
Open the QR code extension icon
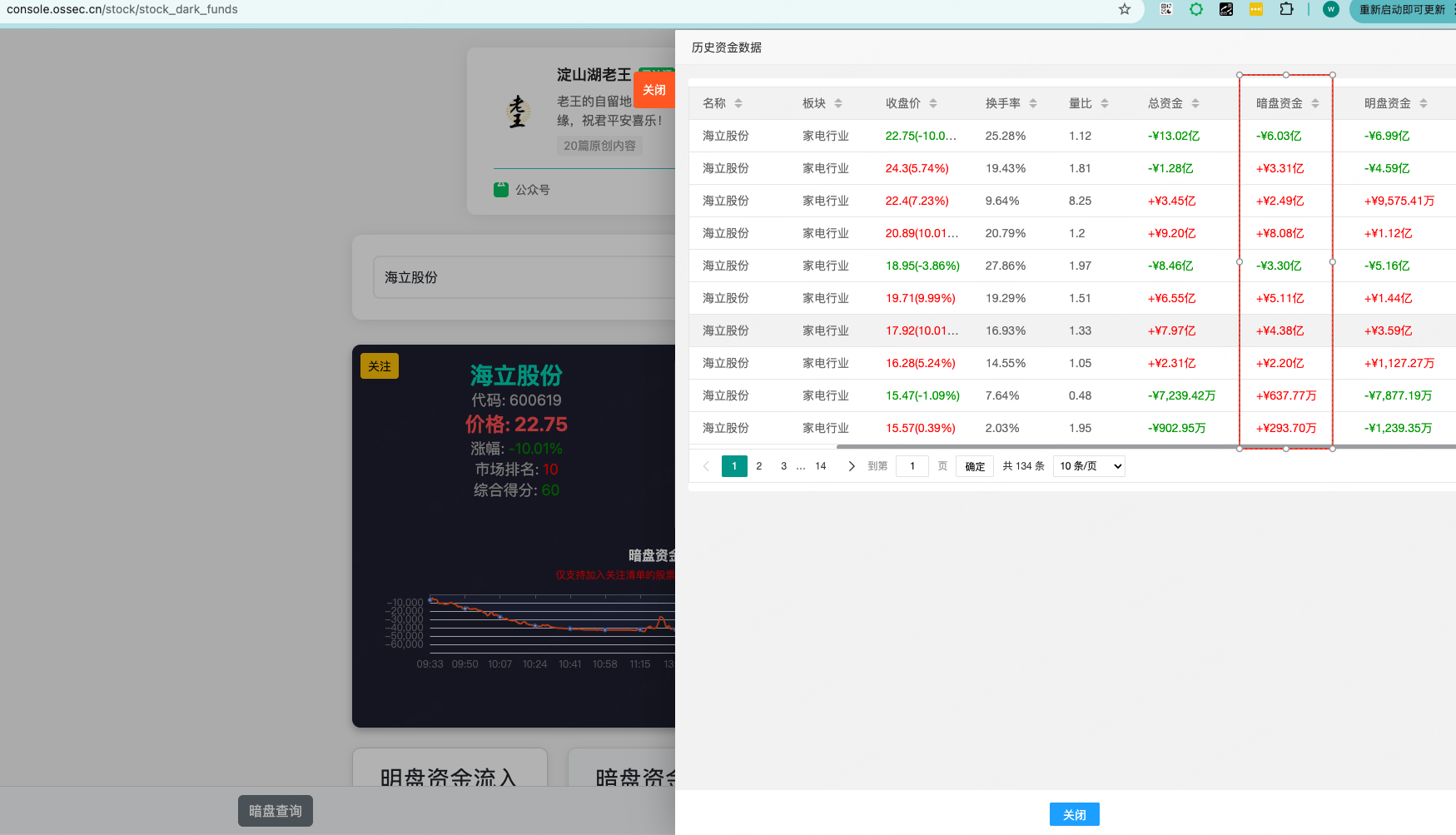tap(1166, 9)
